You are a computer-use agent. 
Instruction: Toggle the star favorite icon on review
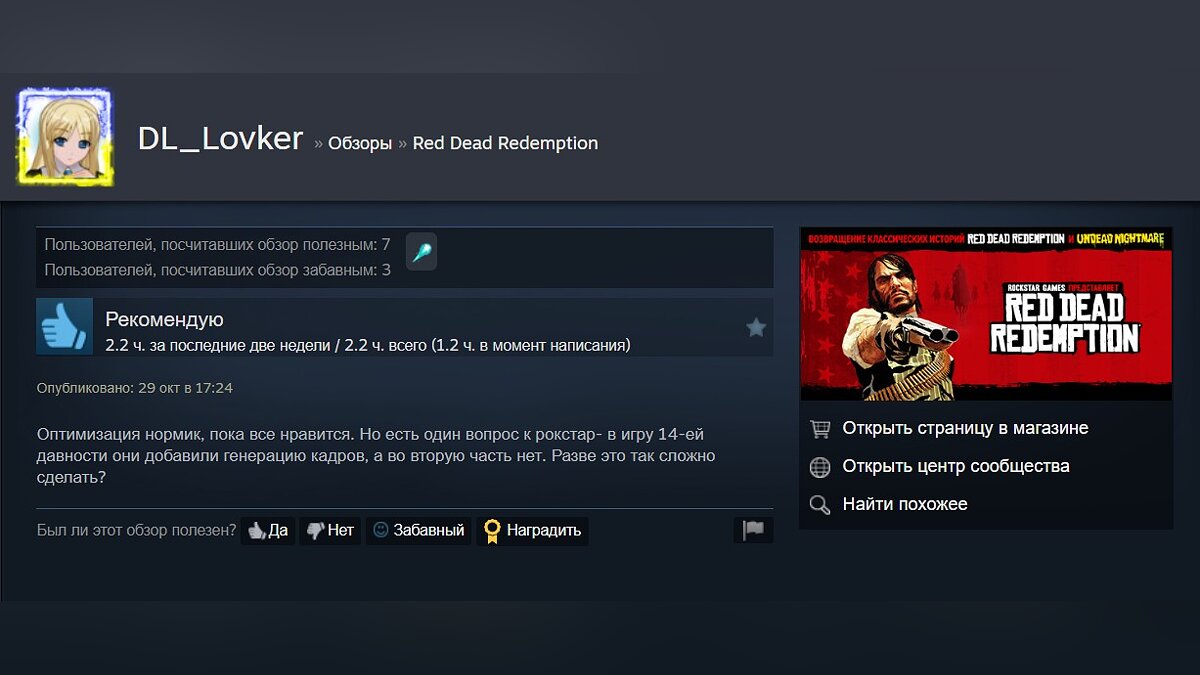756,327
